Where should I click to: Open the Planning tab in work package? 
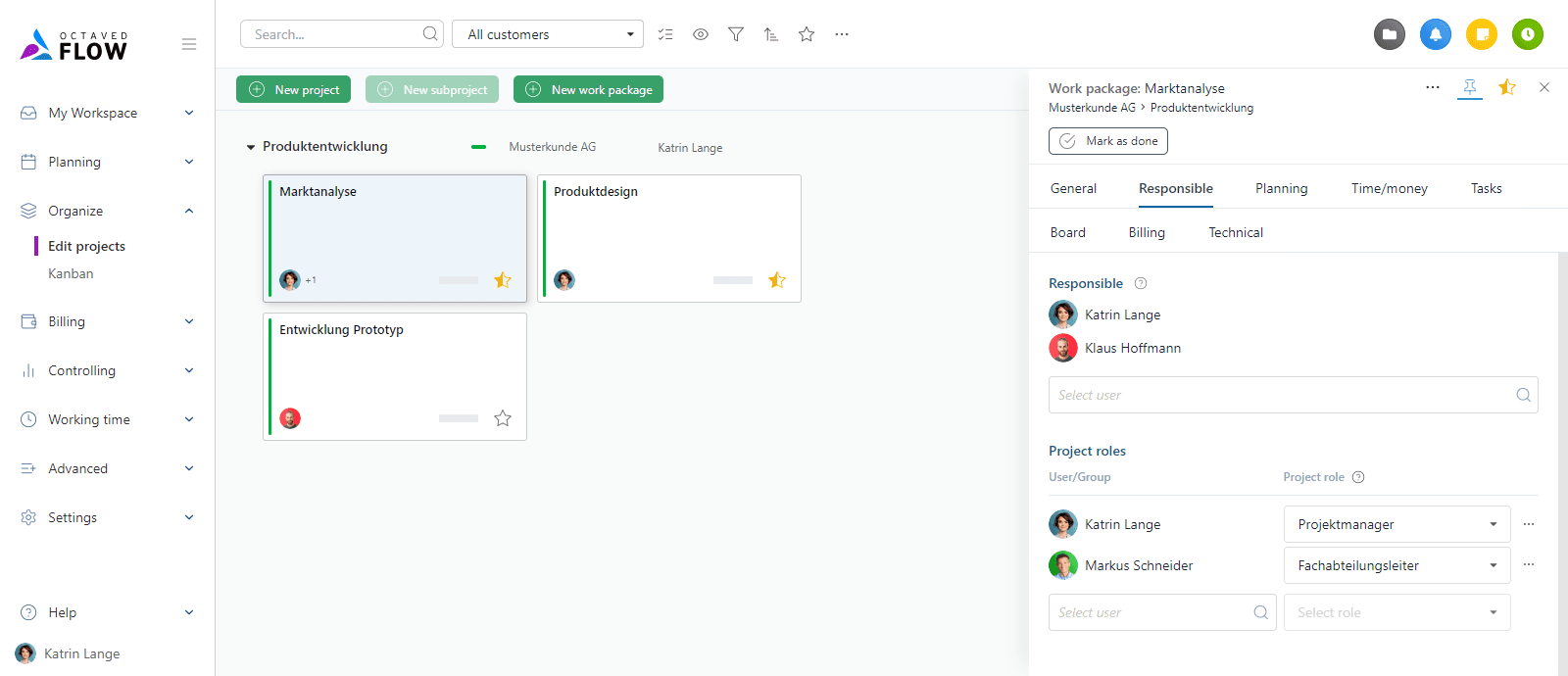(x=1281, y=188)
